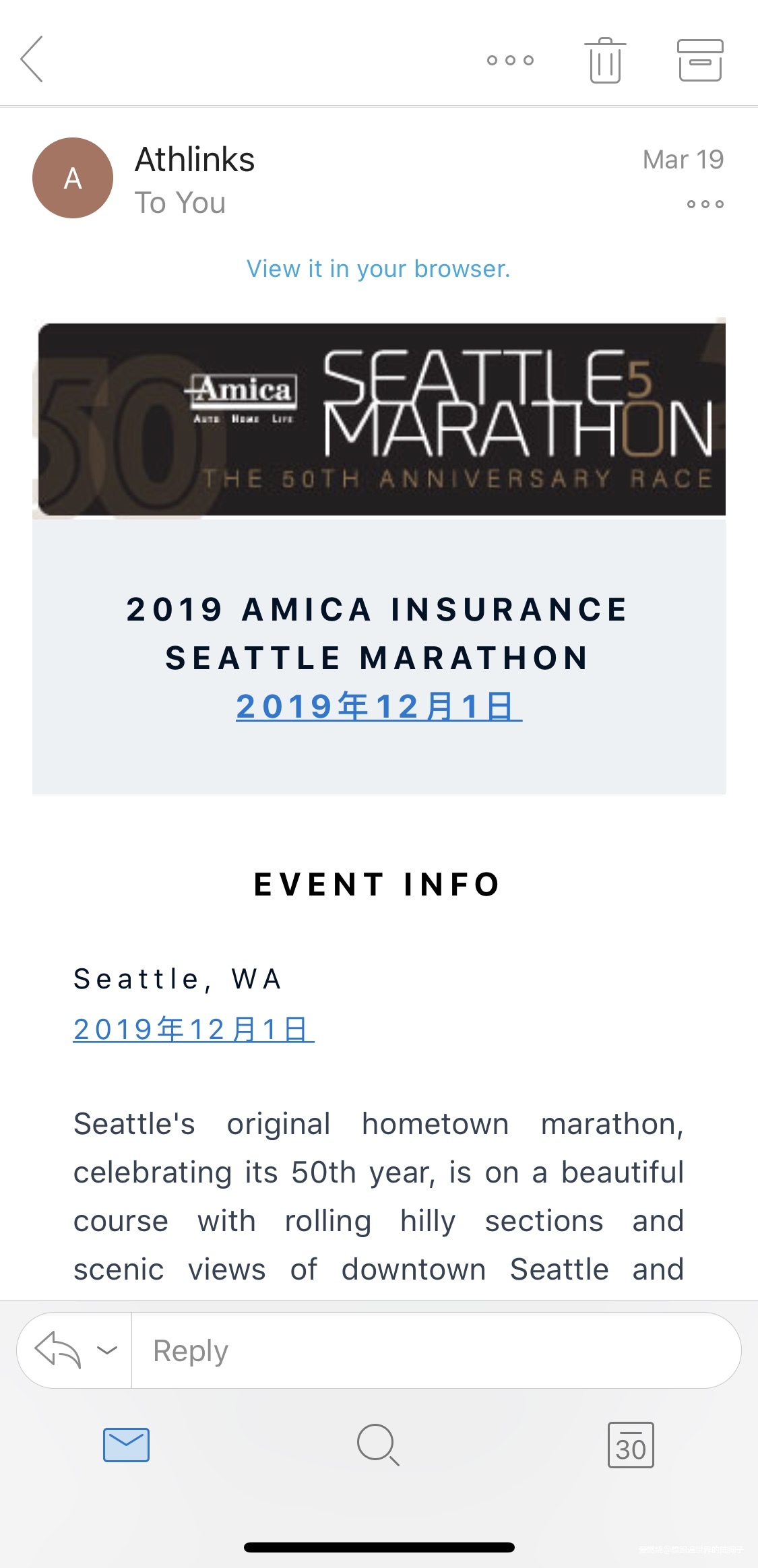
Task: Tap the date link under Seattle, WA
Action: pos(193,1029)
